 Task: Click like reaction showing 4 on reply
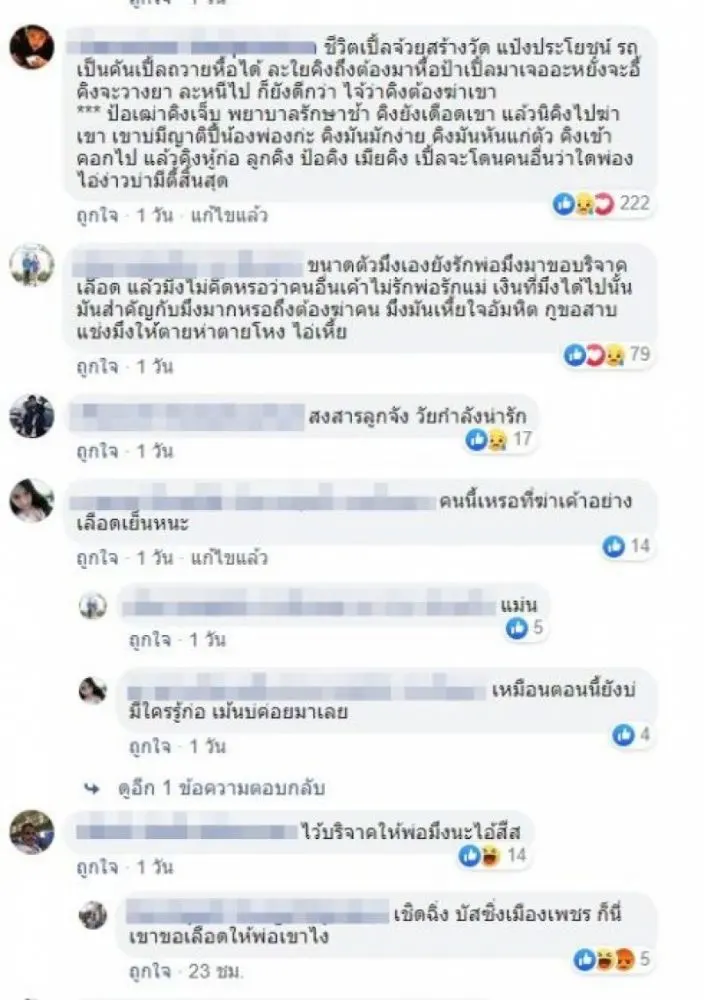pos(631,735)
